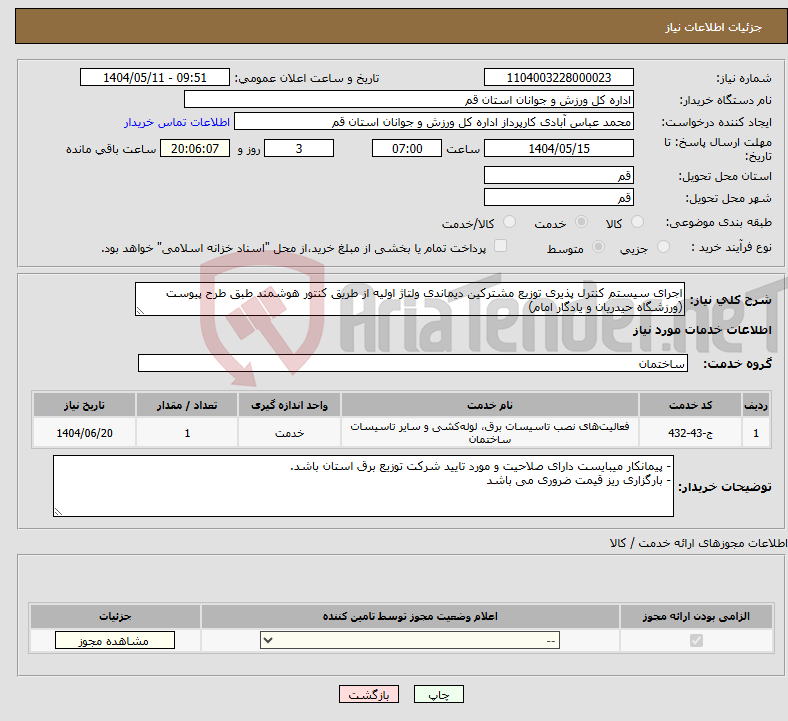Click the واحد اندازه گیری column header
Screen dimensions: 788x721
(289, 405)
